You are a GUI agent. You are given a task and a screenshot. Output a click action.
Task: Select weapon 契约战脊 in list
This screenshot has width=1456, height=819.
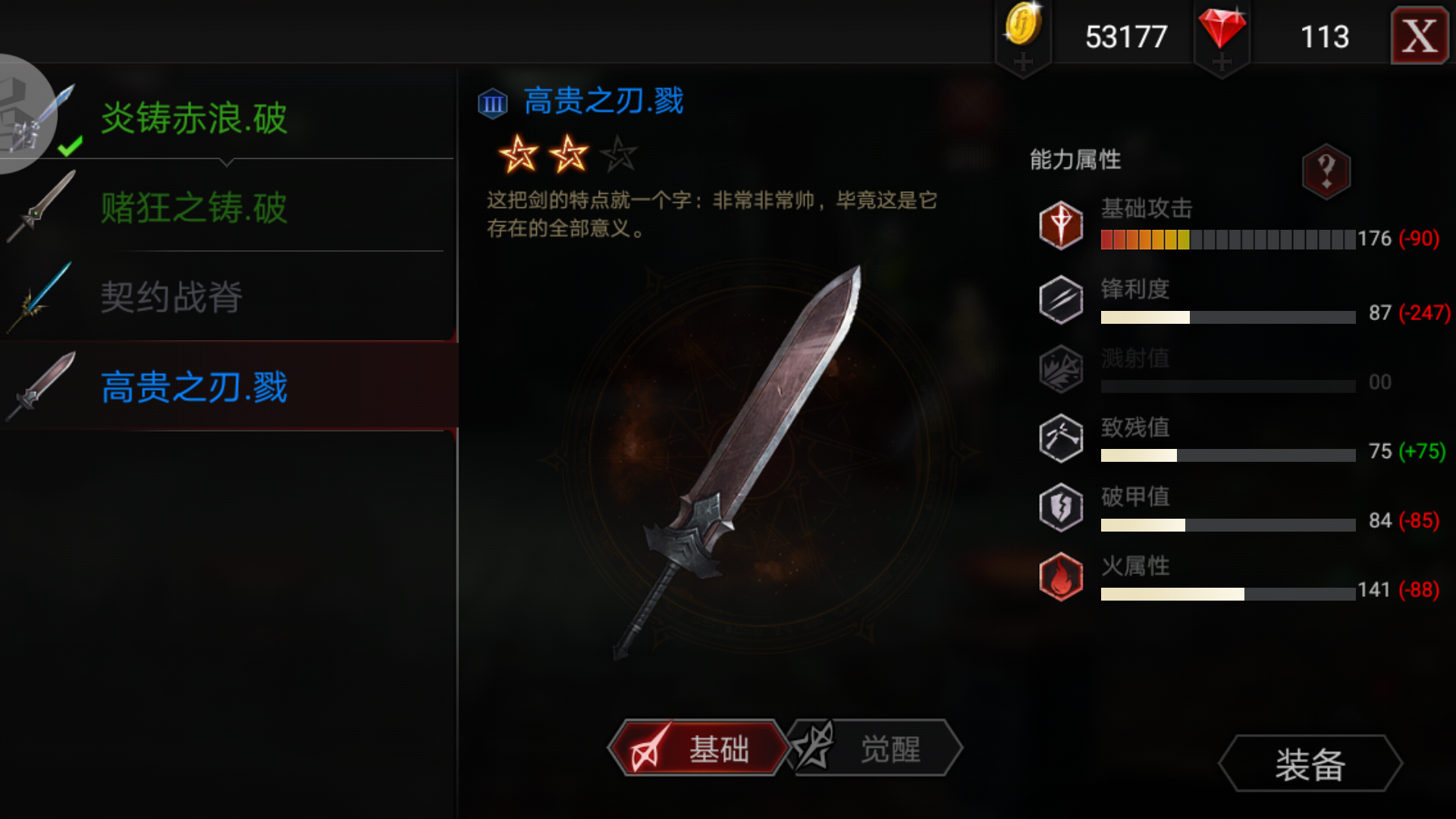coord(227,297)
